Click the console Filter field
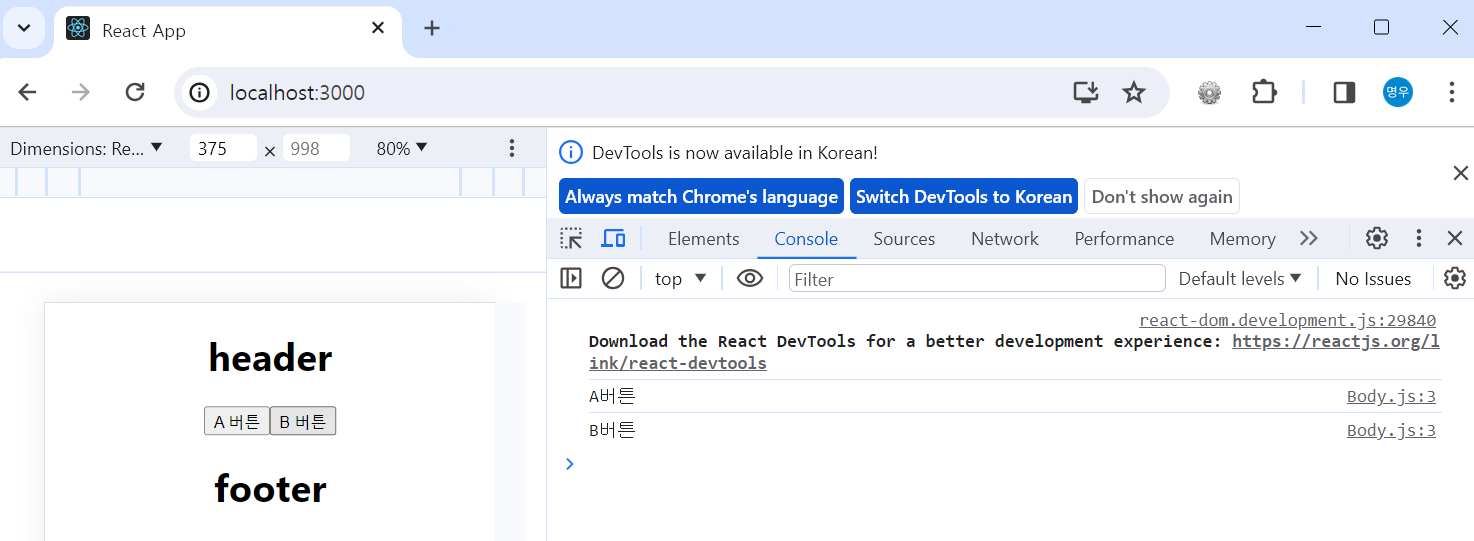The width and height of the screenshot is (1474, 541). (977, 279)
